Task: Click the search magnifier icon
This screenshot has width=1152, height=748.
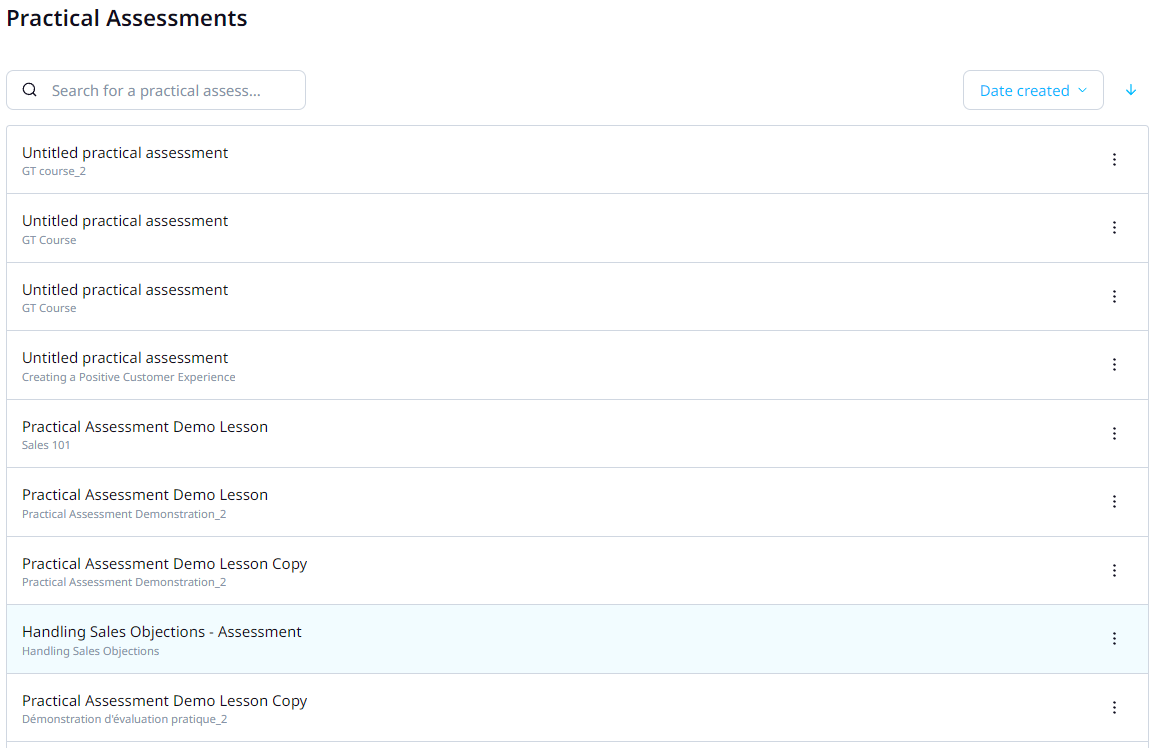Action: pos(30,90)
